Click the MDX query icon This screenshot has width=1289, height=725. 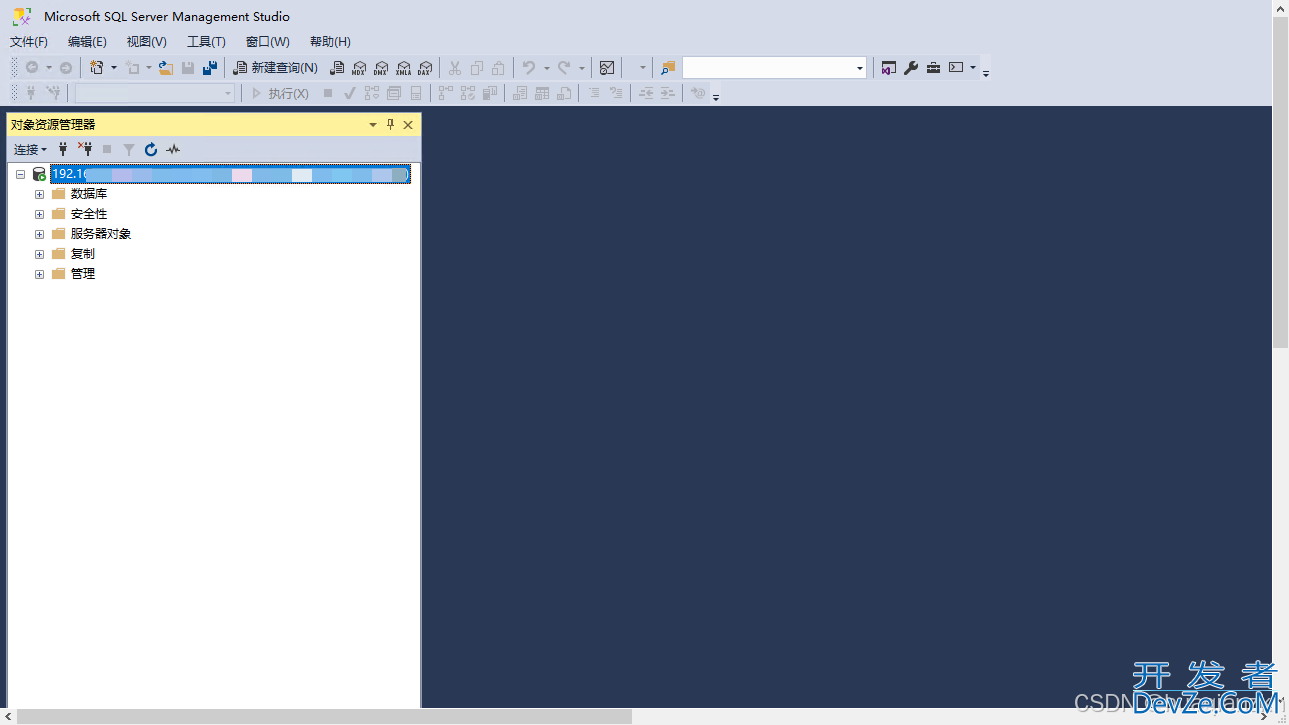pos(359,68)
